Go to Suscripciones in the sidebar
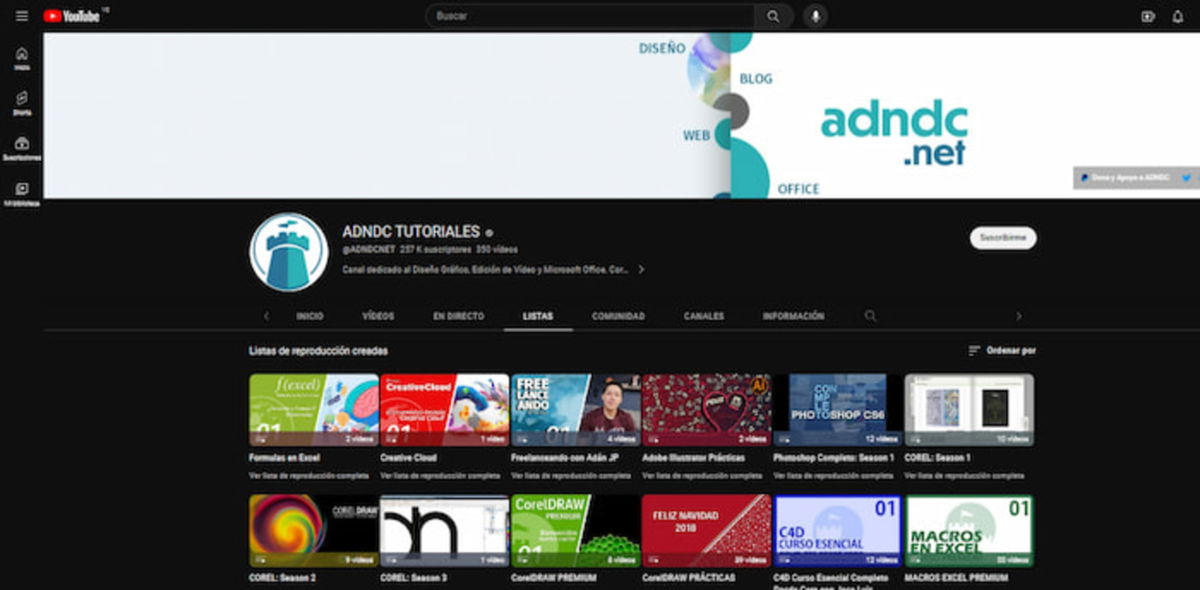The width and height of the screenshot is (1200, 590). coord(20,148)
